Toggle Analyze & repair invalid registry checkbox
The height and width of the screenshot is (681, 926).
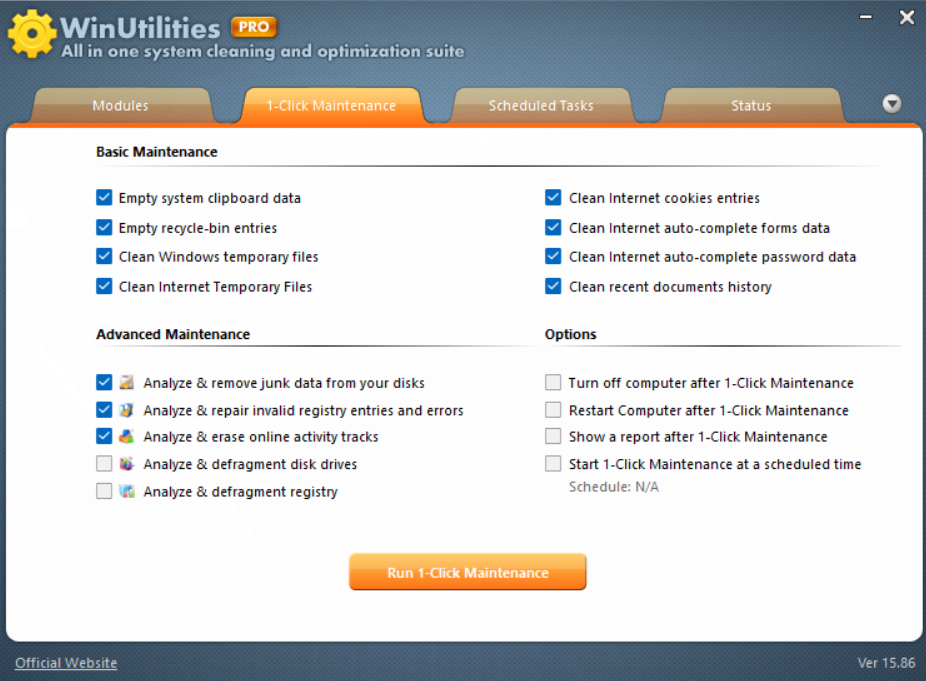[104, 410]
